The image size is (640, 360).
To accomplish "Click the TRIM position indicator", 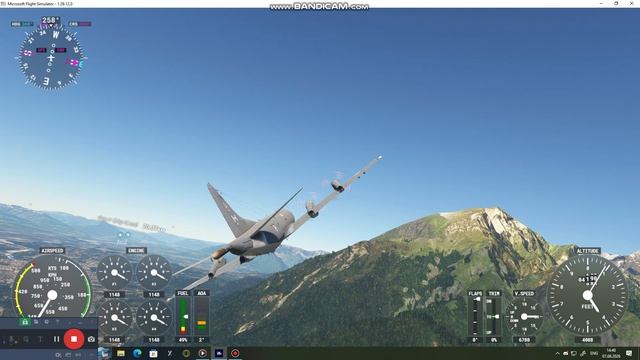I will point(493,316).
